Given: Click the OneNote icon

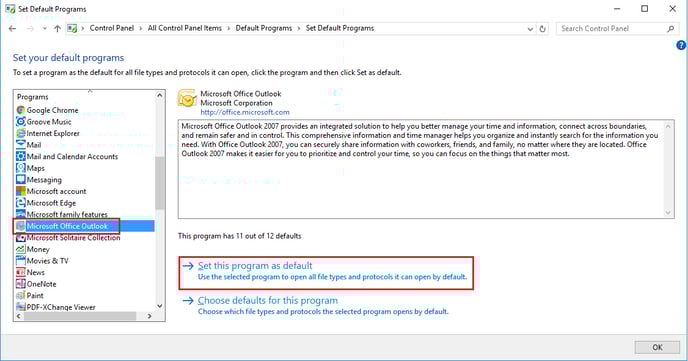Looking at the screenshot, I should tap(21, 284).
